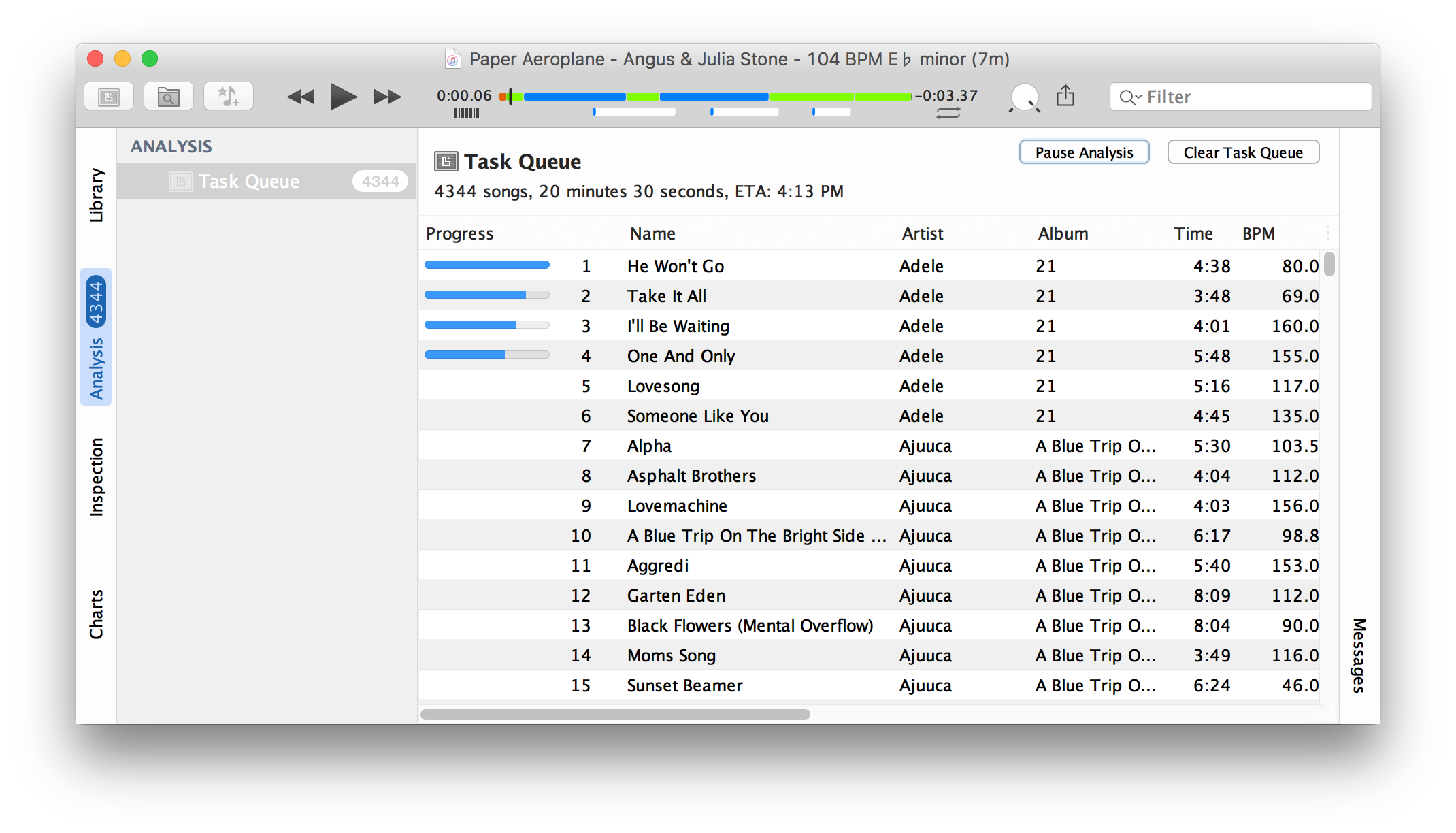The image size is (1456, 833).
Task: Click the pitch adjust icon in toolbar
Action: pos(1024,97)
